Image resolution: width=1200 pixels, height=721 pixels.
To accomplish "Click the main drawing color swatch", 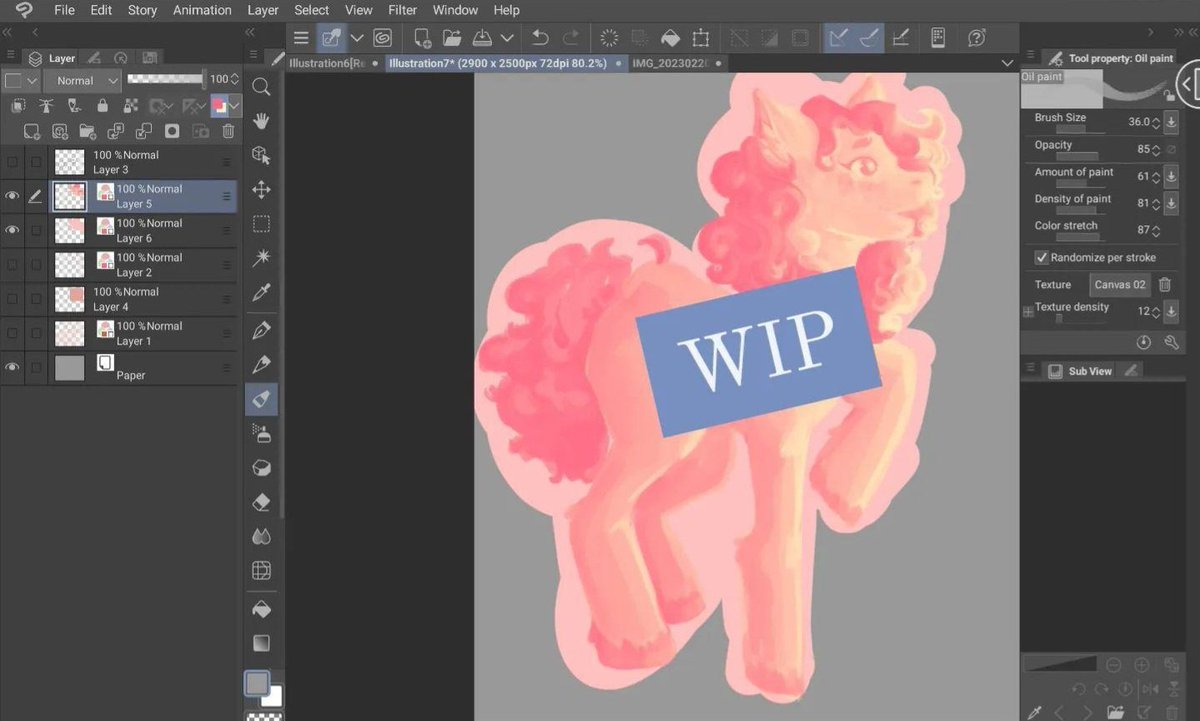I will pos(257,683).
